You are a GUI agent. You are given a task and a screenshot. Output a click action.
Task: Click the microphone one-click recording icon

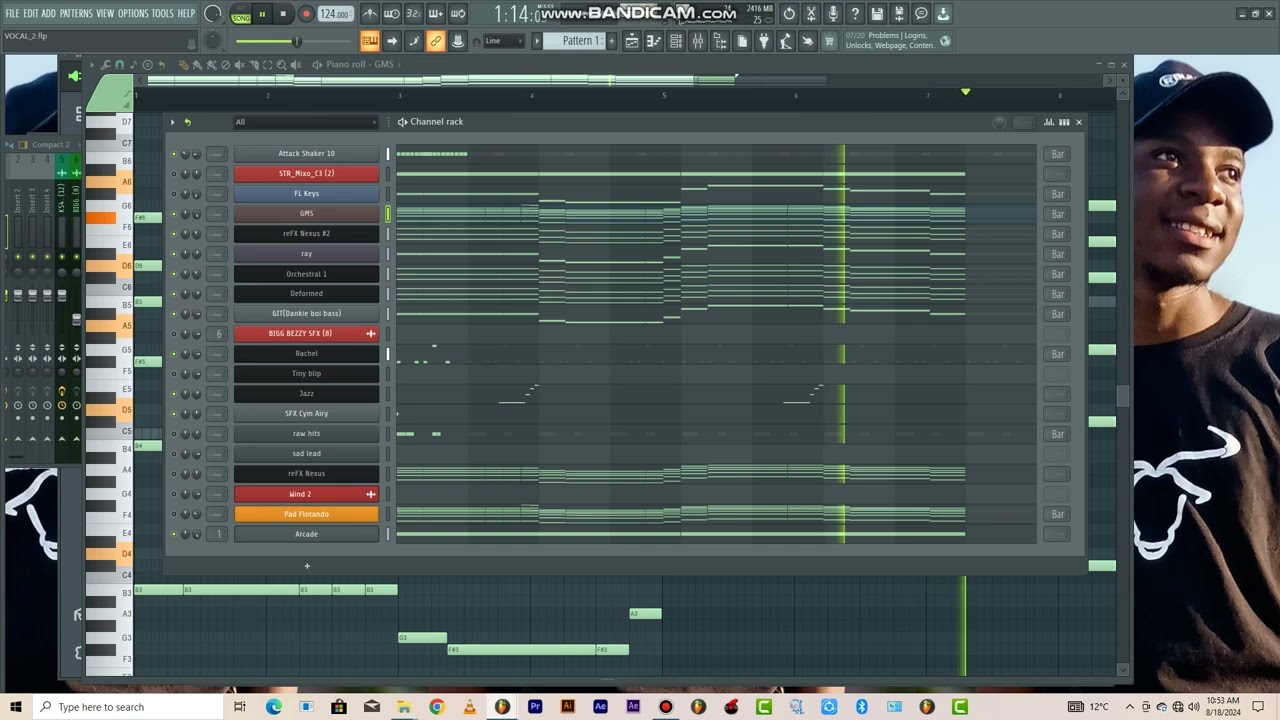click(x=833, y=14)
